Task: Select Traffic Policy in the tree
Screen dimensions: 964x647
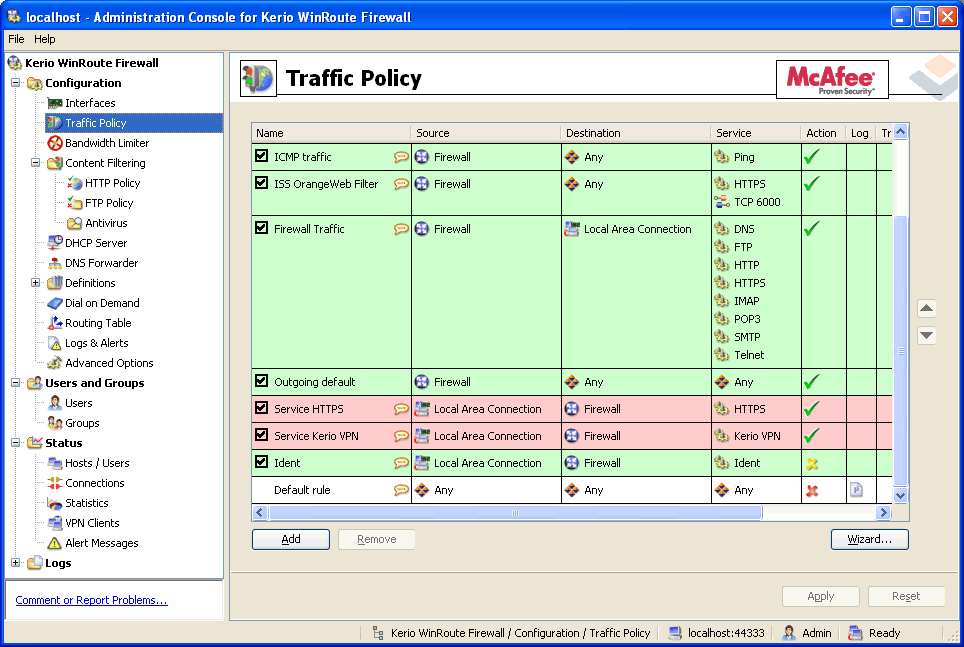Action: pos(134,123)
